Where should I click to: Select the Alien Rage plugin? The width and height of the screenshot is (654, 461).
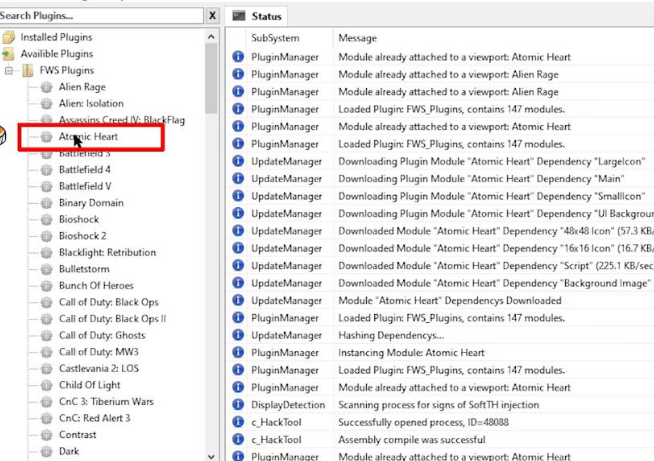[x=82, y=87]
